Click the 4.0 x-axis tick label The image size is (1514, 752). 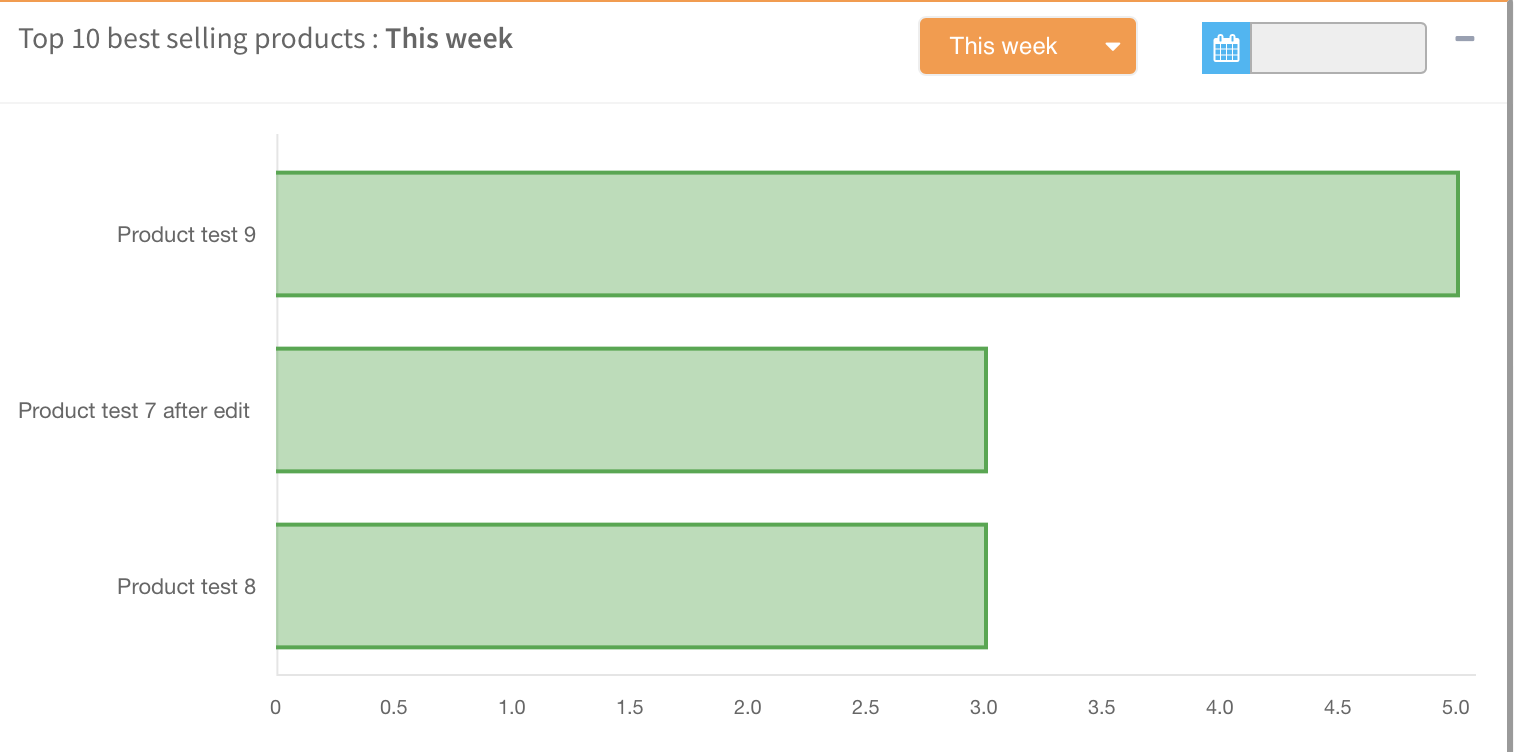pos(1220,708)
